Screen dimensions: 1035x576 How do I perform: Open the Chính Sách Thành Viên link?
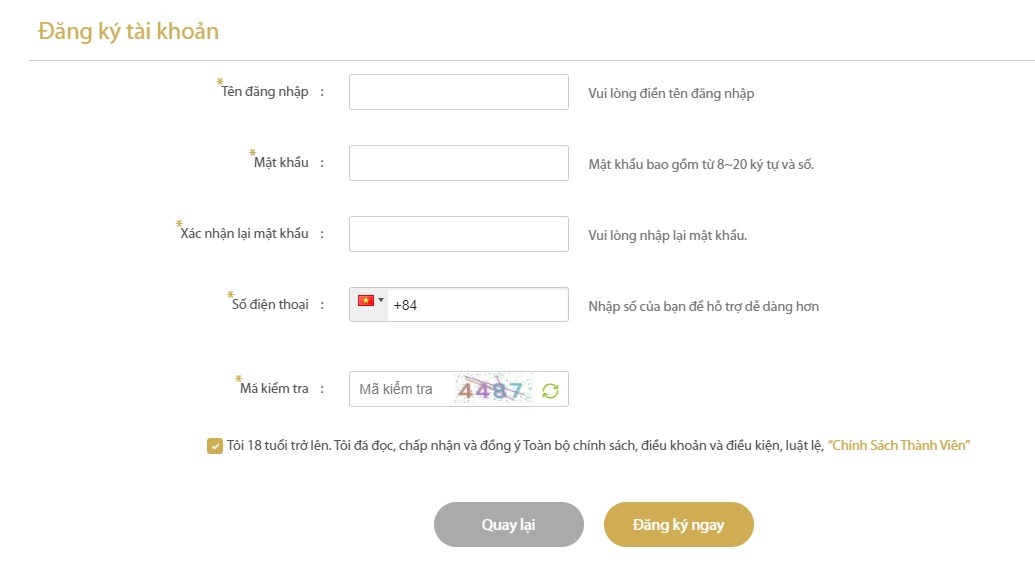coord(899,446)
